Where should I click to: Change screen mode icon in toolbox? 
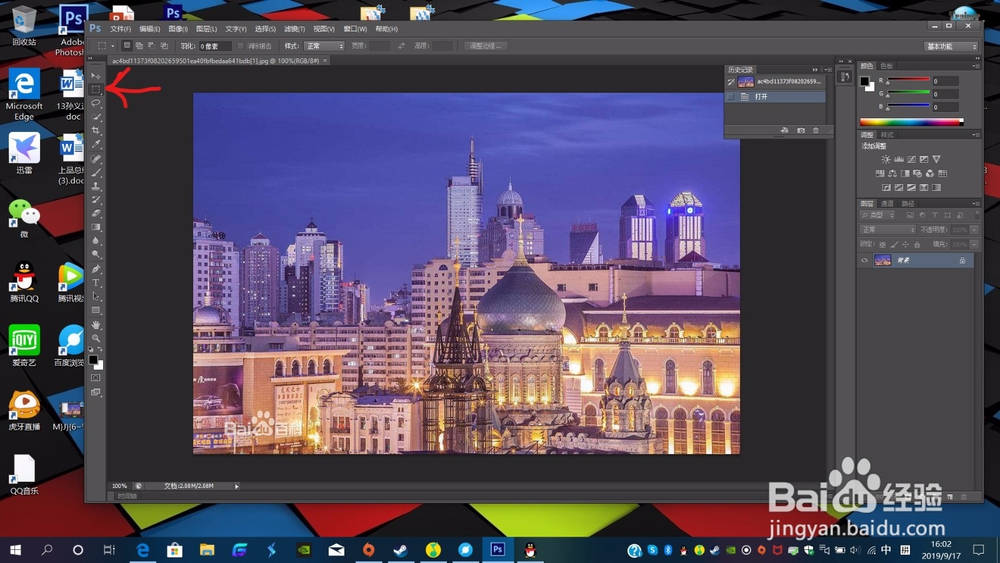(96, 392)
